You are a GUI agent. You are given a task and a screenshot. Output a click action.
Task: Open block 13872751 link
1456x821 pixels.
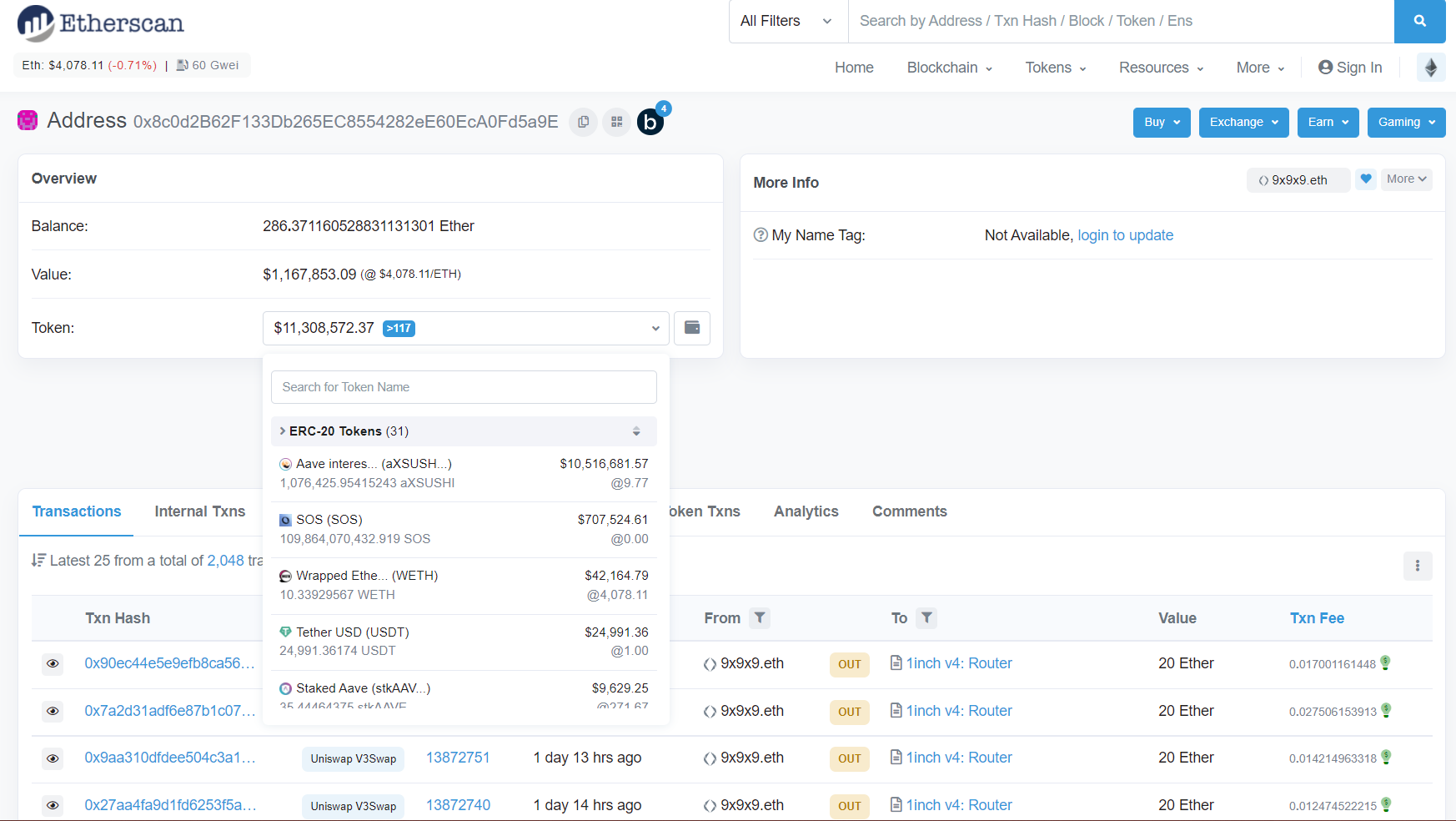click(458, 758)
